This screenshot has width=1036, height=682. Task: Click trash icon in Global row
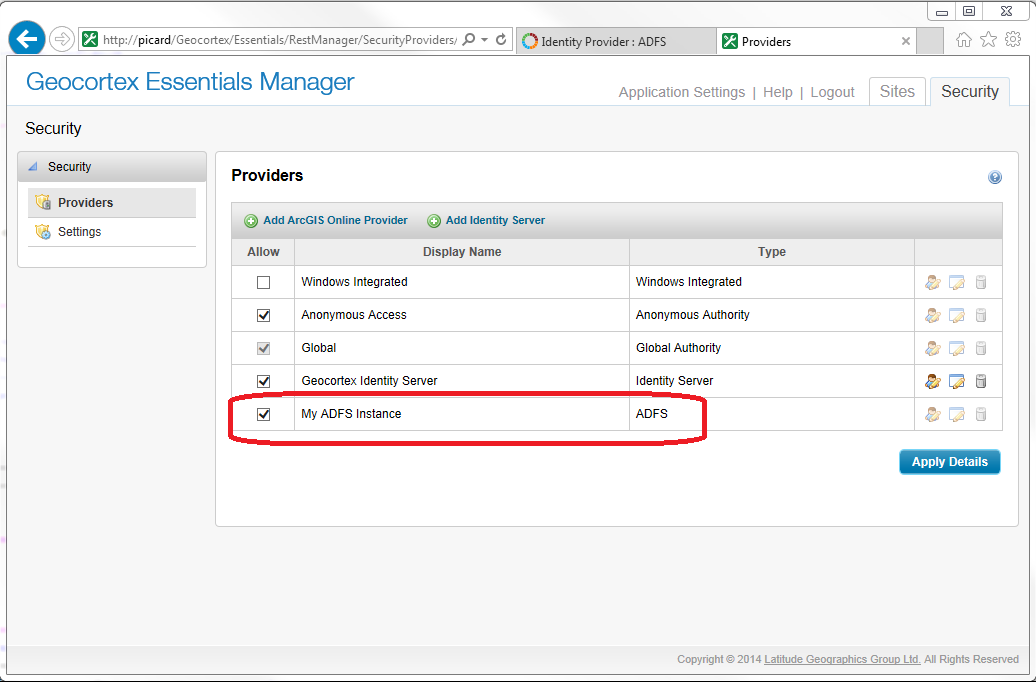[x=980, y=348]
